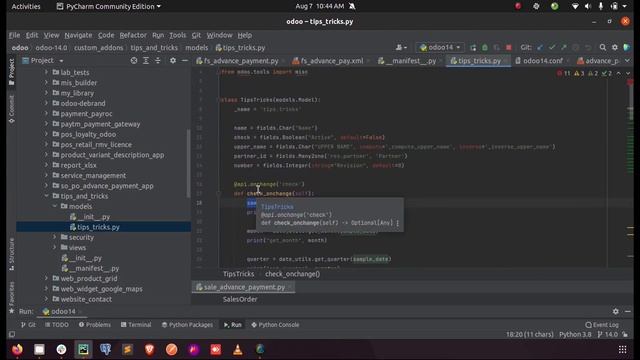
Task: Click Python 3.8 interpreter in status bar
Action: [575, 334]
